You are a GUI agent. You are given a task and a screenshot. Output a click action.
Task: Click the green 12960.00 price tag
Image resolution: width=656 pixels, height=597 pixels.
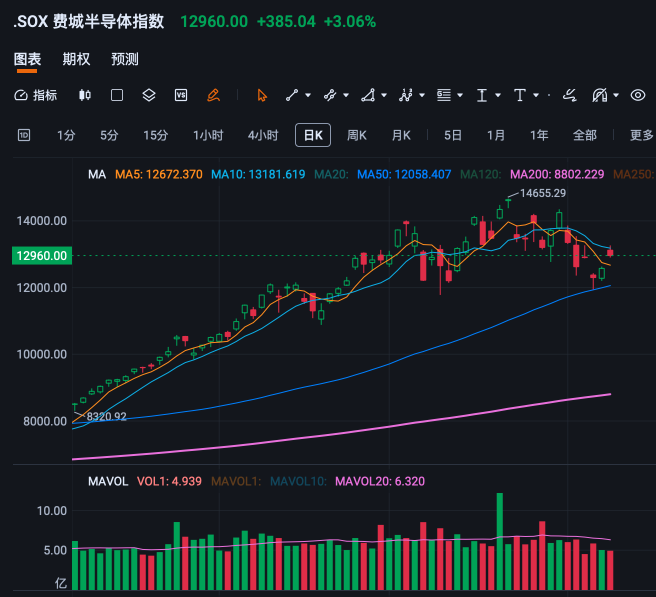point(42,256)
